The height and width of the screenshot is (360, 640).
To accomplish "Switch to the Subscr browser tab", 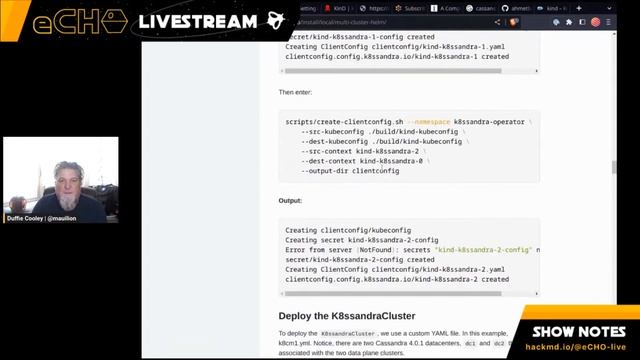I will click(x=409, y=8).
